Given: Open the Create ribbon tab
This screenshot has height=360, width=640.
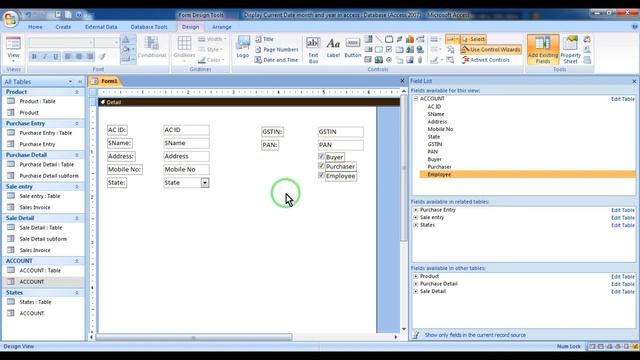Looking at the screenshot, I should click(x=63, y=27).
